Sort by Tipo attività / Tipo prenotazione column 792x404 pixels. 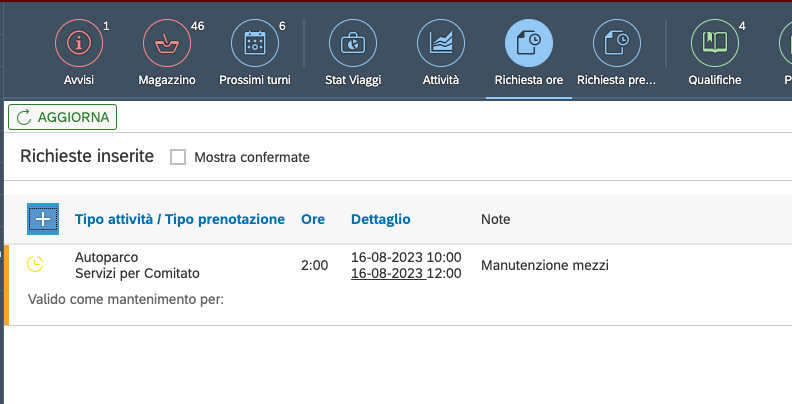[180, 219]
